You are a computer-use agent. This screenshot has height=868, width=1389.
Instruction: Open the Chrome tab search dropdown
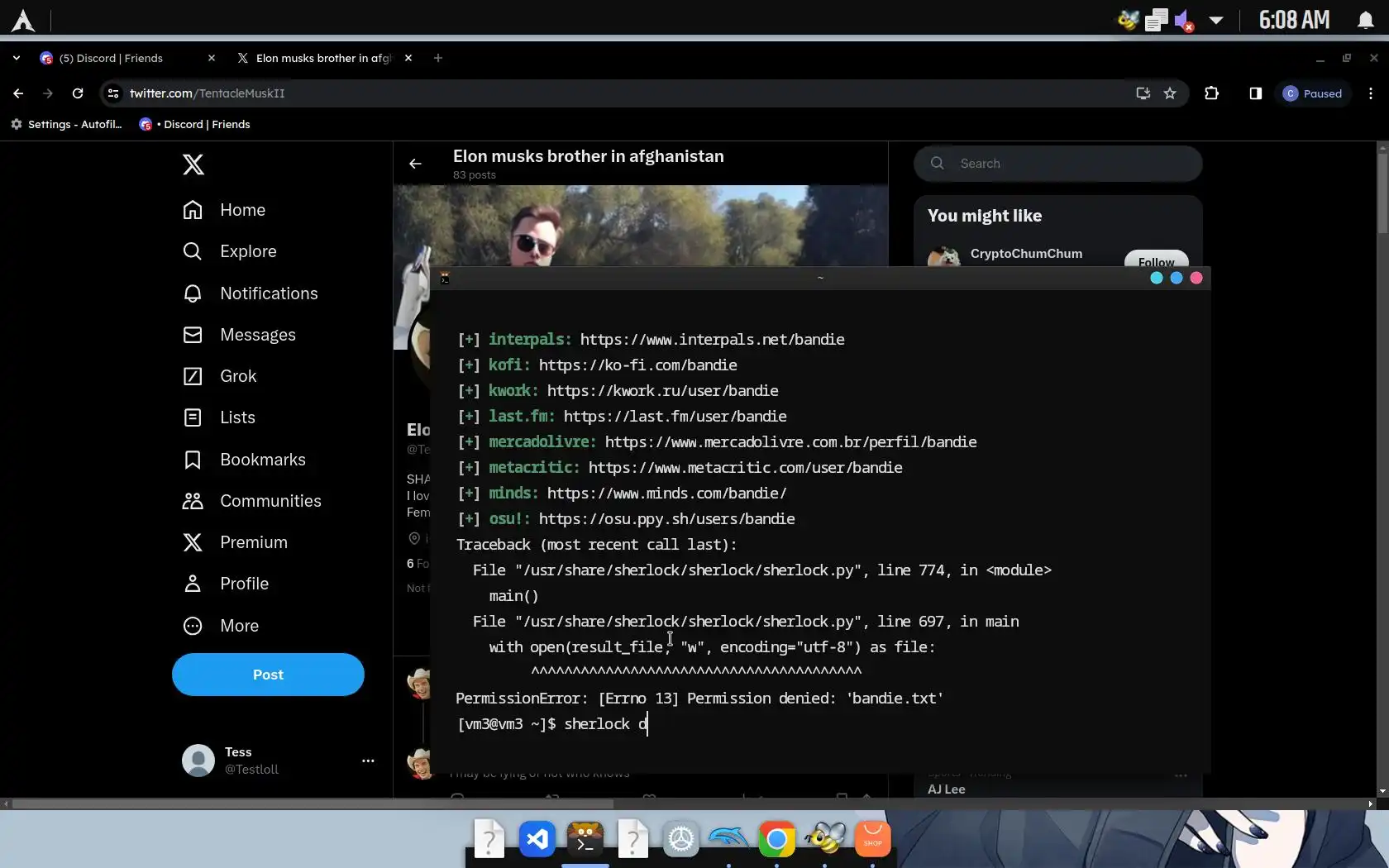pyautogui.click(x=17, y=58)
